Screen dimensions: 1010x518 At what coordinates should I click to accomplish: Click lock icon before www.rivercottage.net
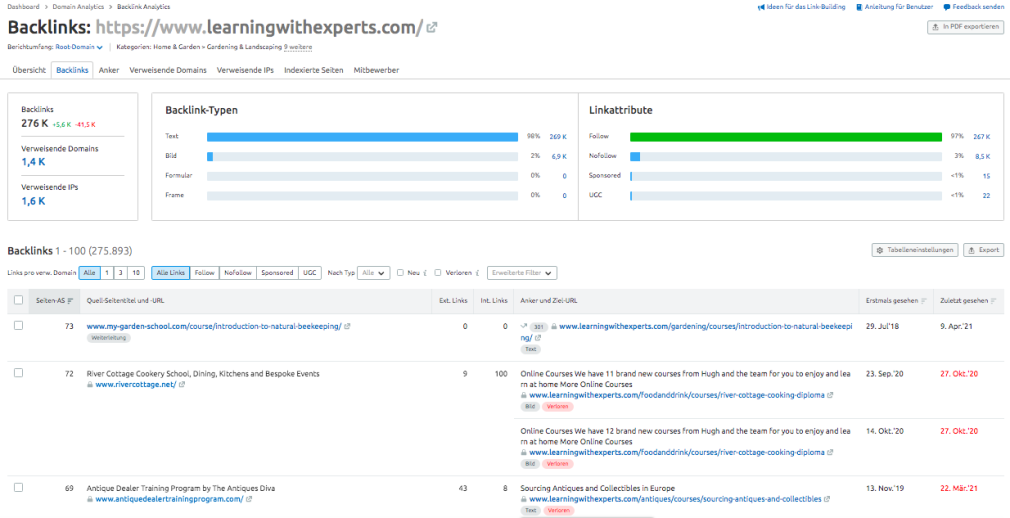pos(90,385)
